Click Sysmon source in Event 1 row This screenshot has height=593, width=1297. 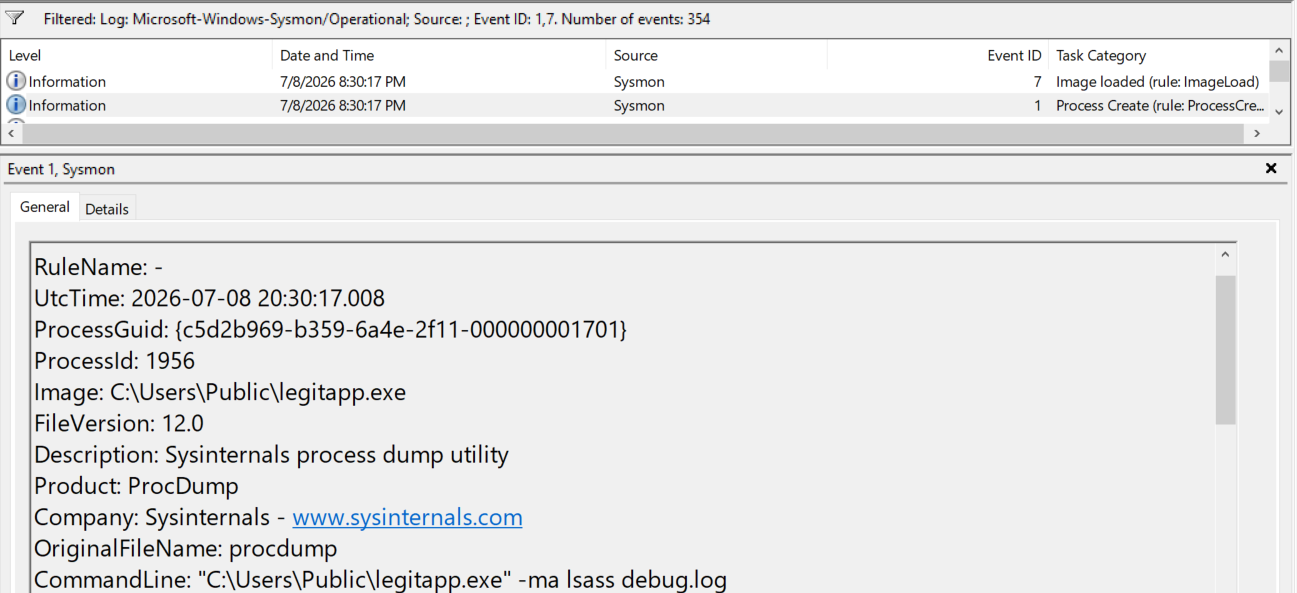click(639, 105)
